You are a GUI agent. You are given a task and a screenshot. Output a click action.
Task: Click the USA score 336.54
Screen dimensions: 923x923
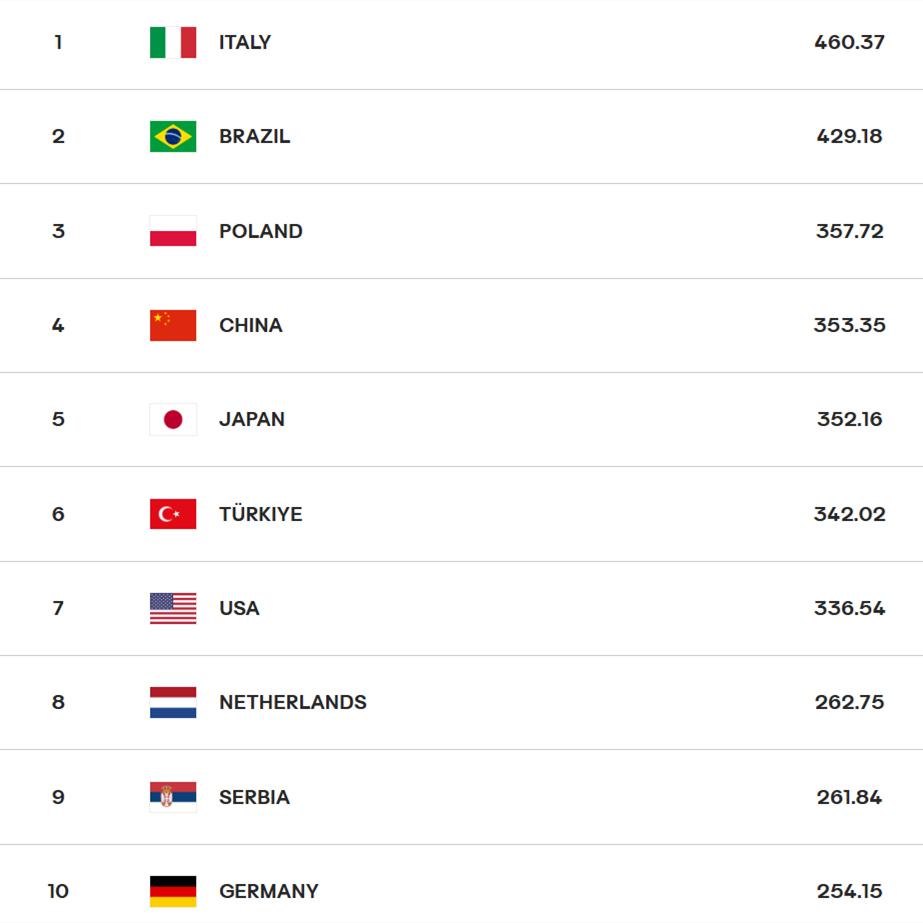coord(849,608)
